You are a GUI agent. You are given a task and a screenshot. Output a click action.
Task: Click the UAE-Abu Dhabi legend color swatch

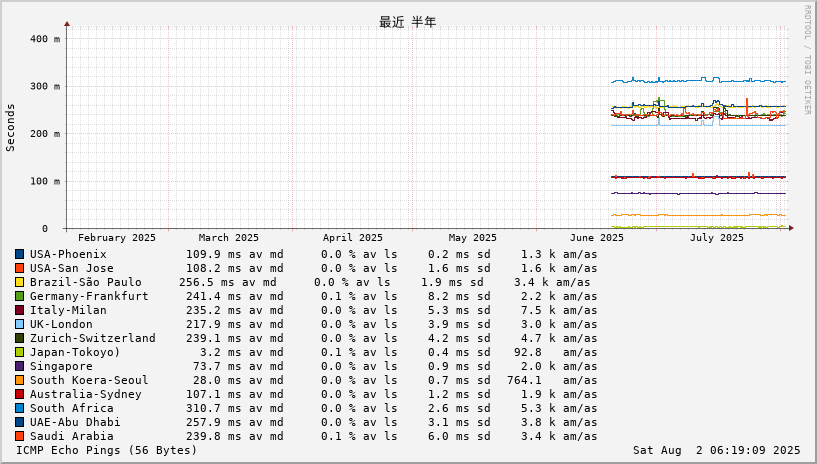pos(19,422)
